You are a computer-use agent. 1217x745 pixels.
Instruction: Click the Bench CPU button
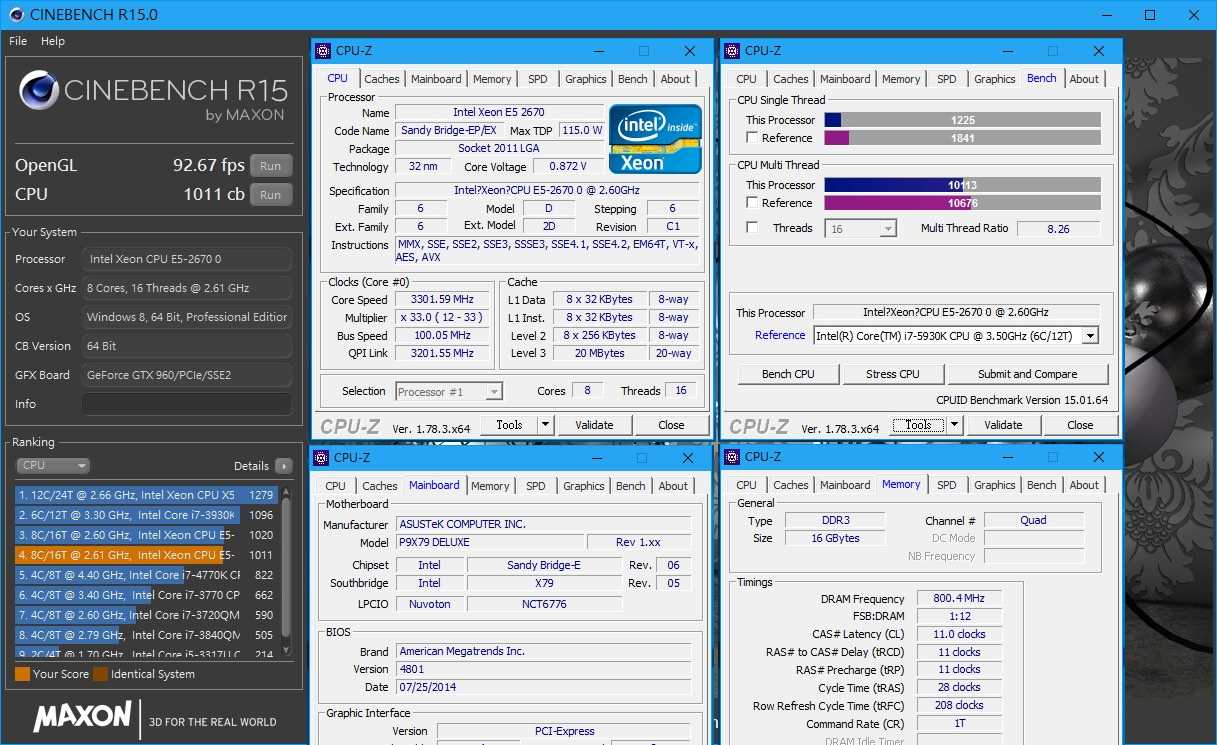(x=788, y=374)
